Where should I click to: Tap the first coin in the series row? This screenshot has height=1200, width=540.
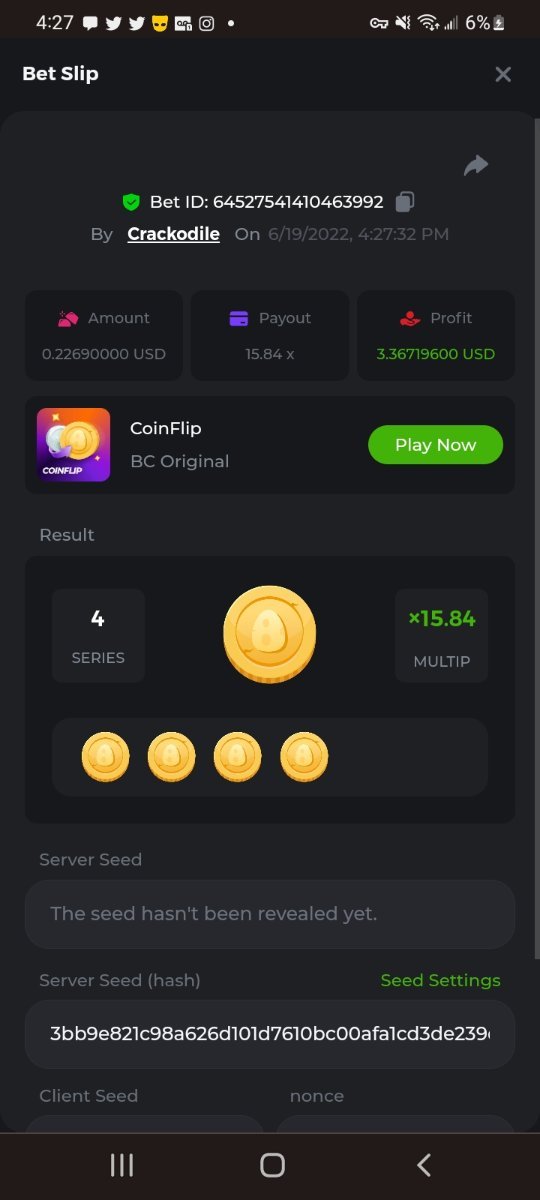click(106, 757)
